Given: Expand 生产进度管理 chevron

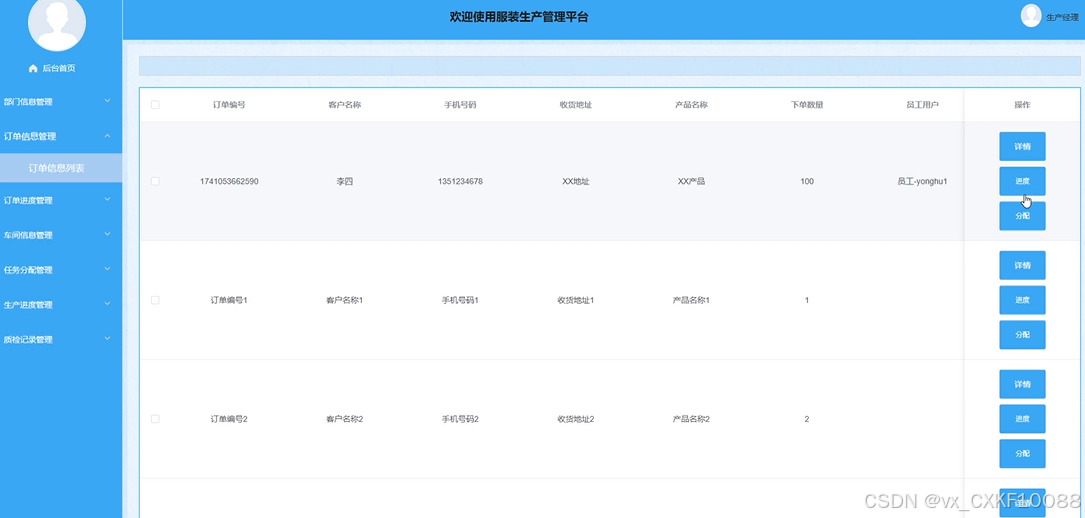Looking at the screenshot, I should (x=107, y=304).
